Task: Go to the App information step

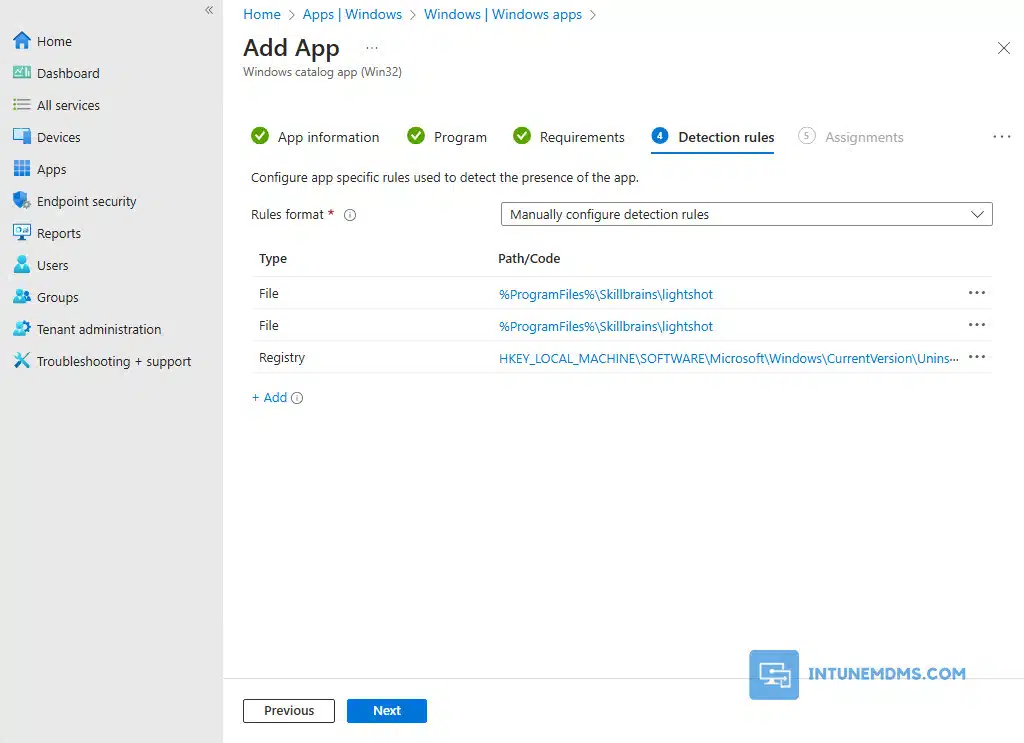Action: click(328, 137)
